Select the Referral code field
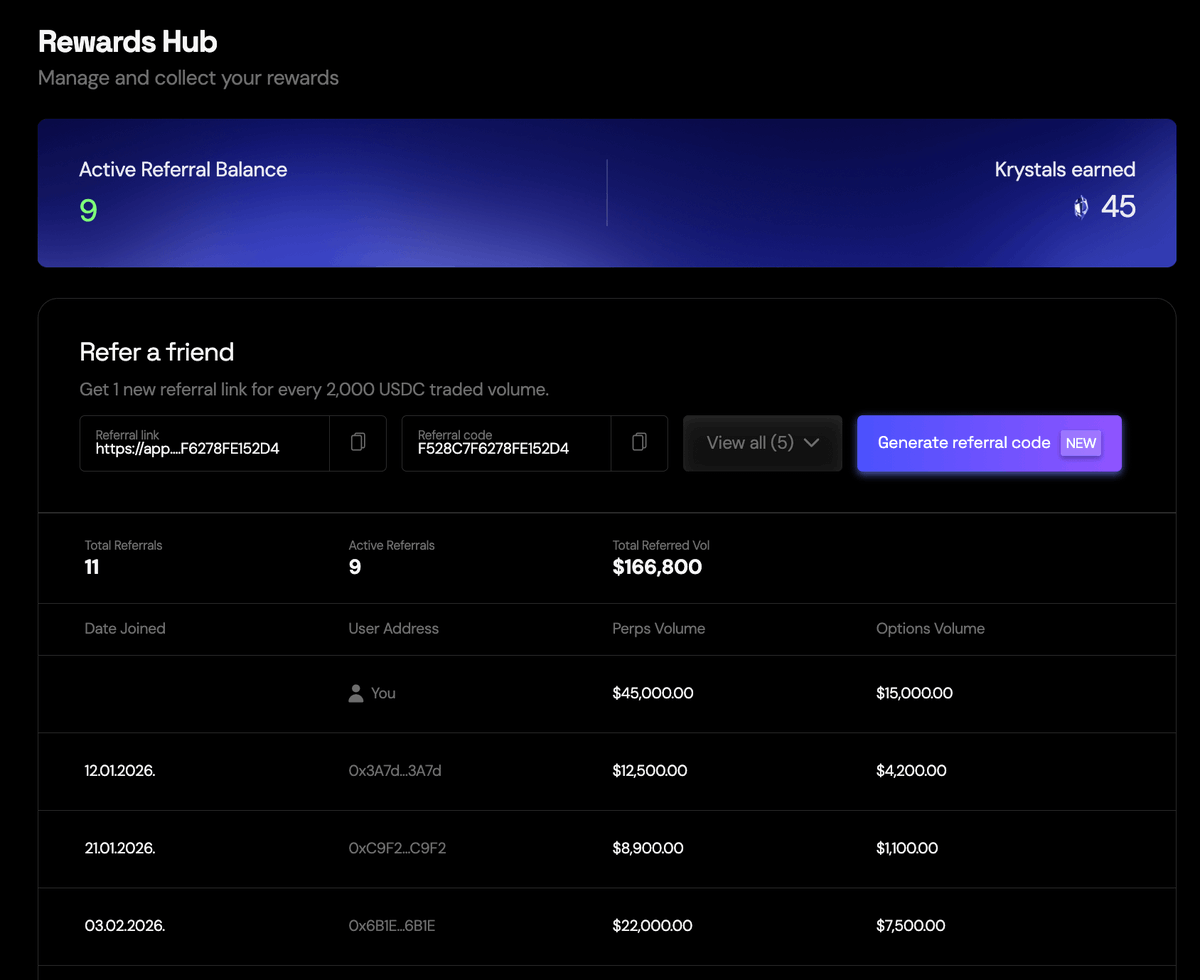1200x980 pixels. [x=506, y=443]
